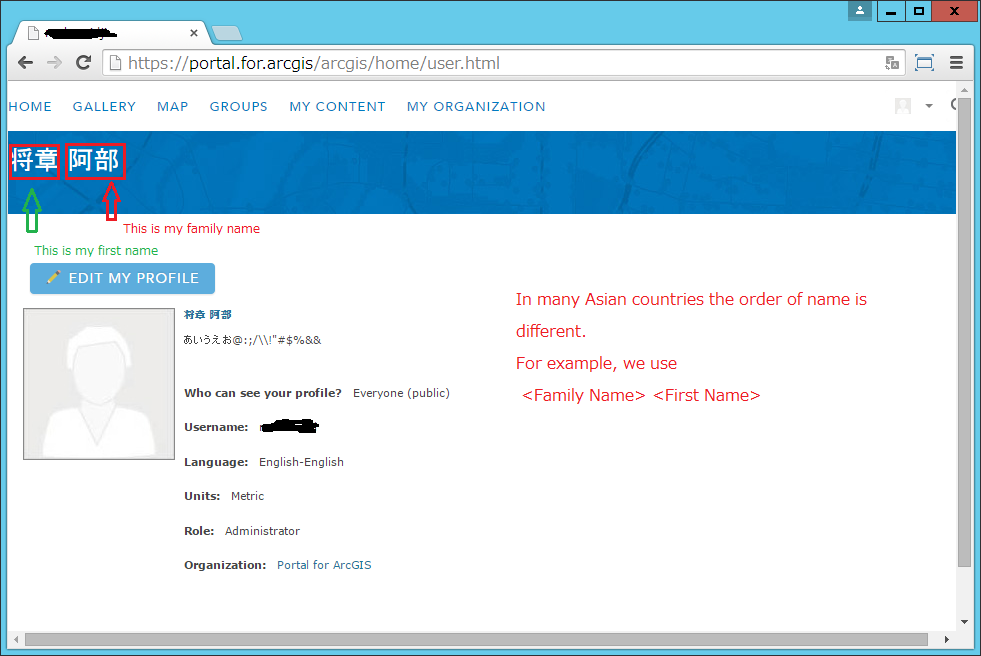Close the current browser tab

click(x=194, y=33)
